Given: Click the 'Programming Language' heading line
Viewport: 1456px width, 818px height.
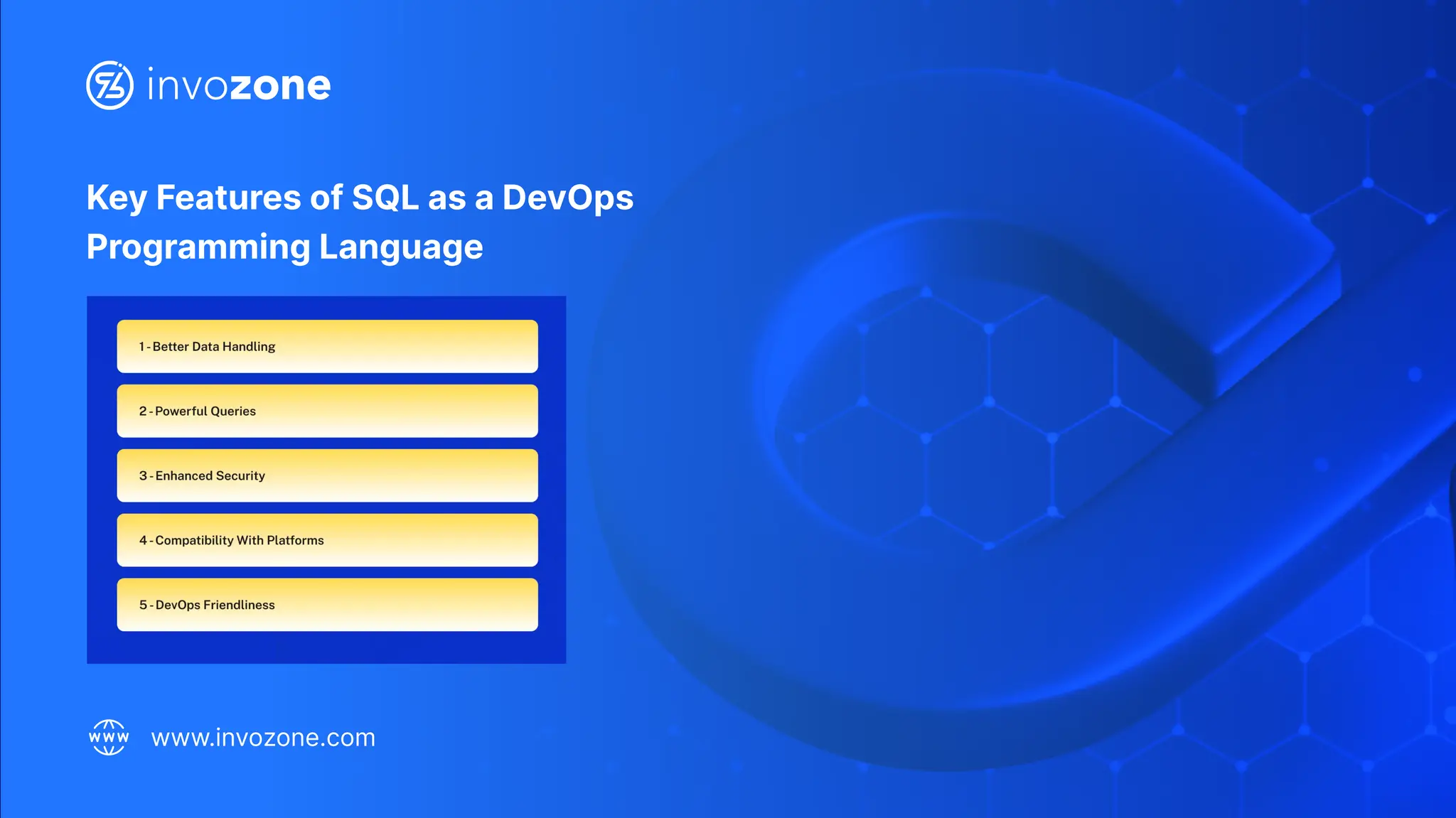Looking at the screenshot, I should pyautogui.click(x=284, y=247).
